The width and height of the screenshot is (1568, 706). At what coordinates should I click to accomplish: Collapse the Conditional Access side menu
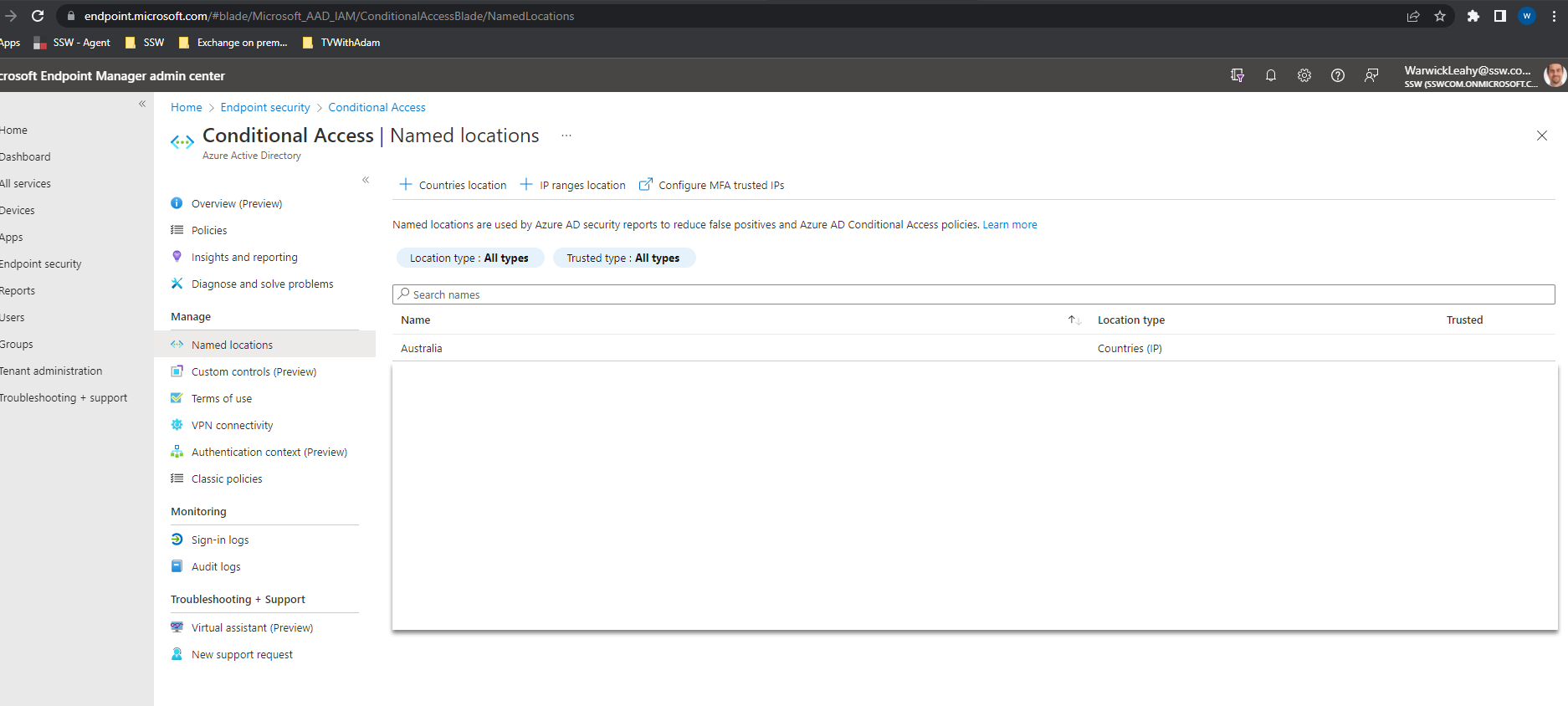coord(366,180)
